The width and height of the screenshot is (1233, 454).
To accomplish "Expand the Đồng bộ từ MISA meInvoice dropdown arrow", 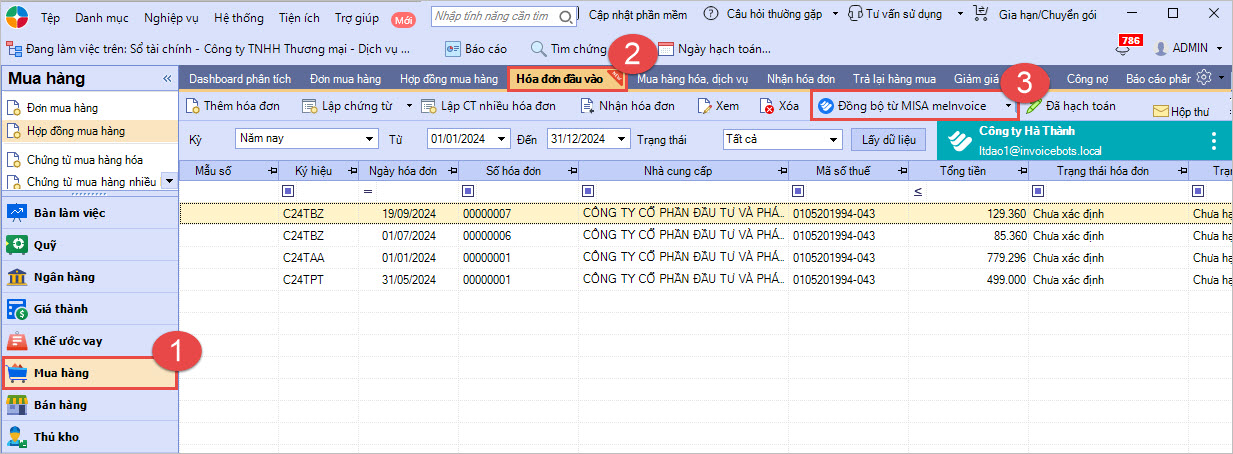I will (x=1008, y=105).
